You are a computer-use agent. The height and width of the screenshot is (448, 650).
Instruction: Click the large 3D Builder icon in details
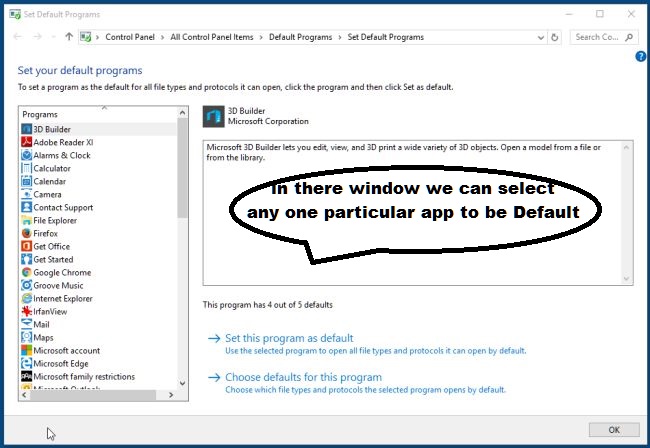tap(213, 116)
